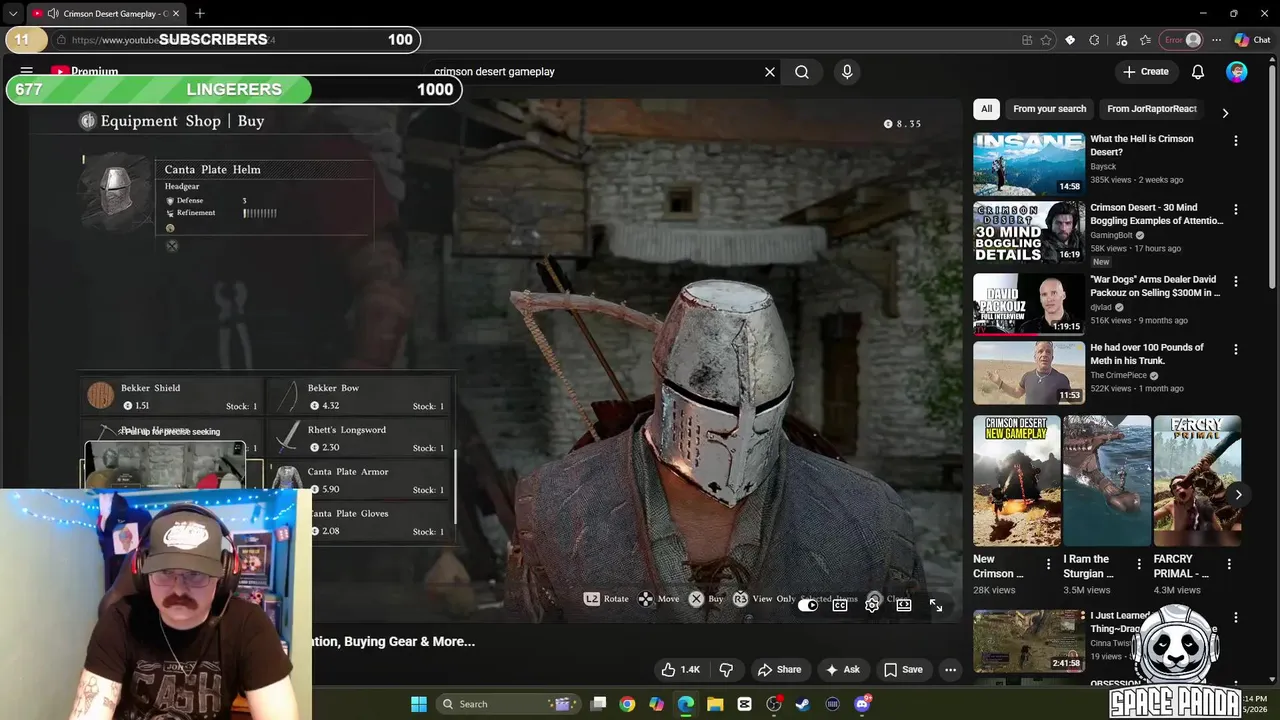Open options for '100 Pounds of Meth' video
This screenshot has width=1280, height=720.
click(1236, 350)
